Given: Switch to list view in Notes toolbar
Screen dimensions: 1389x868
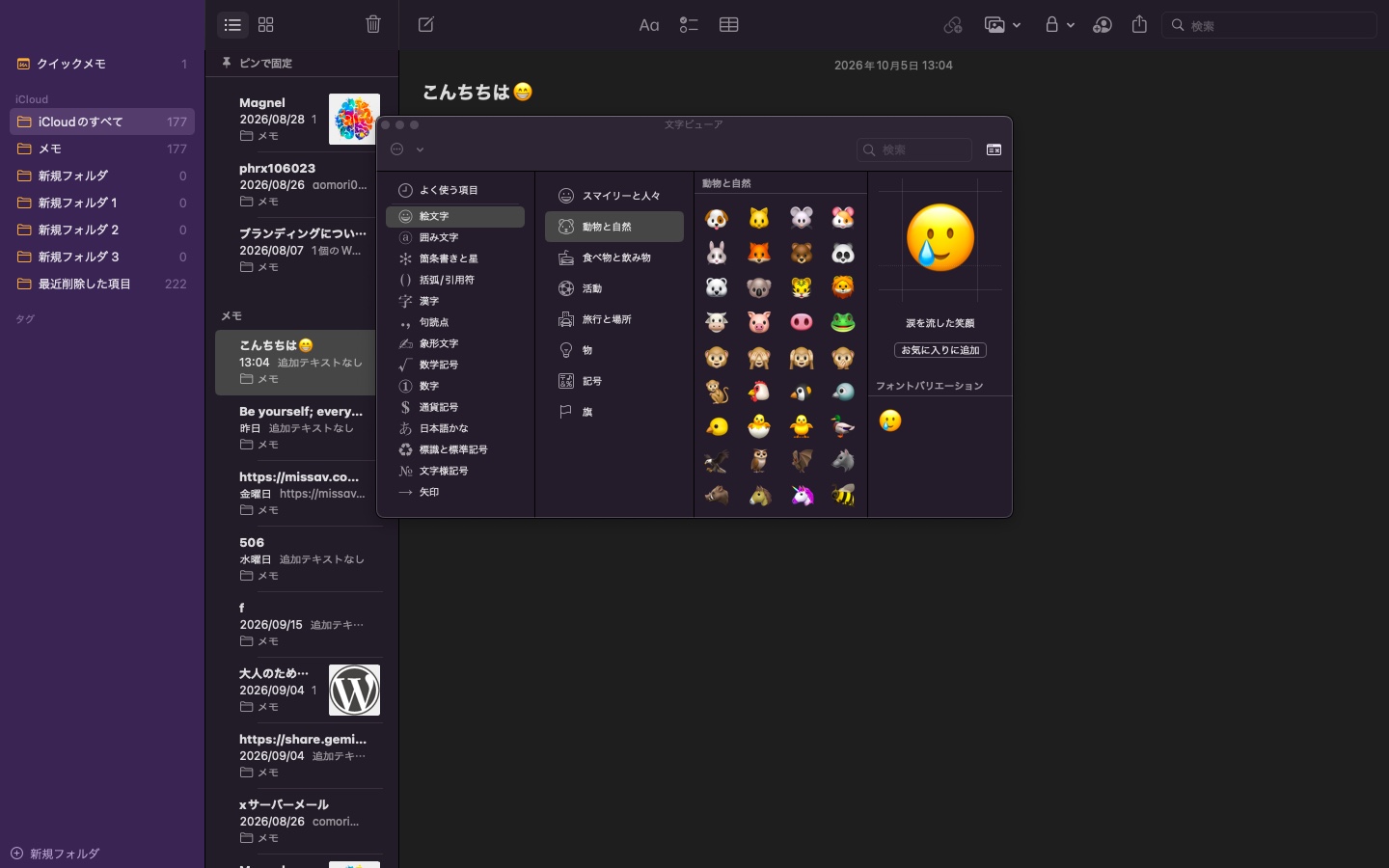Looking at the screenshot, I should (232, 25).
